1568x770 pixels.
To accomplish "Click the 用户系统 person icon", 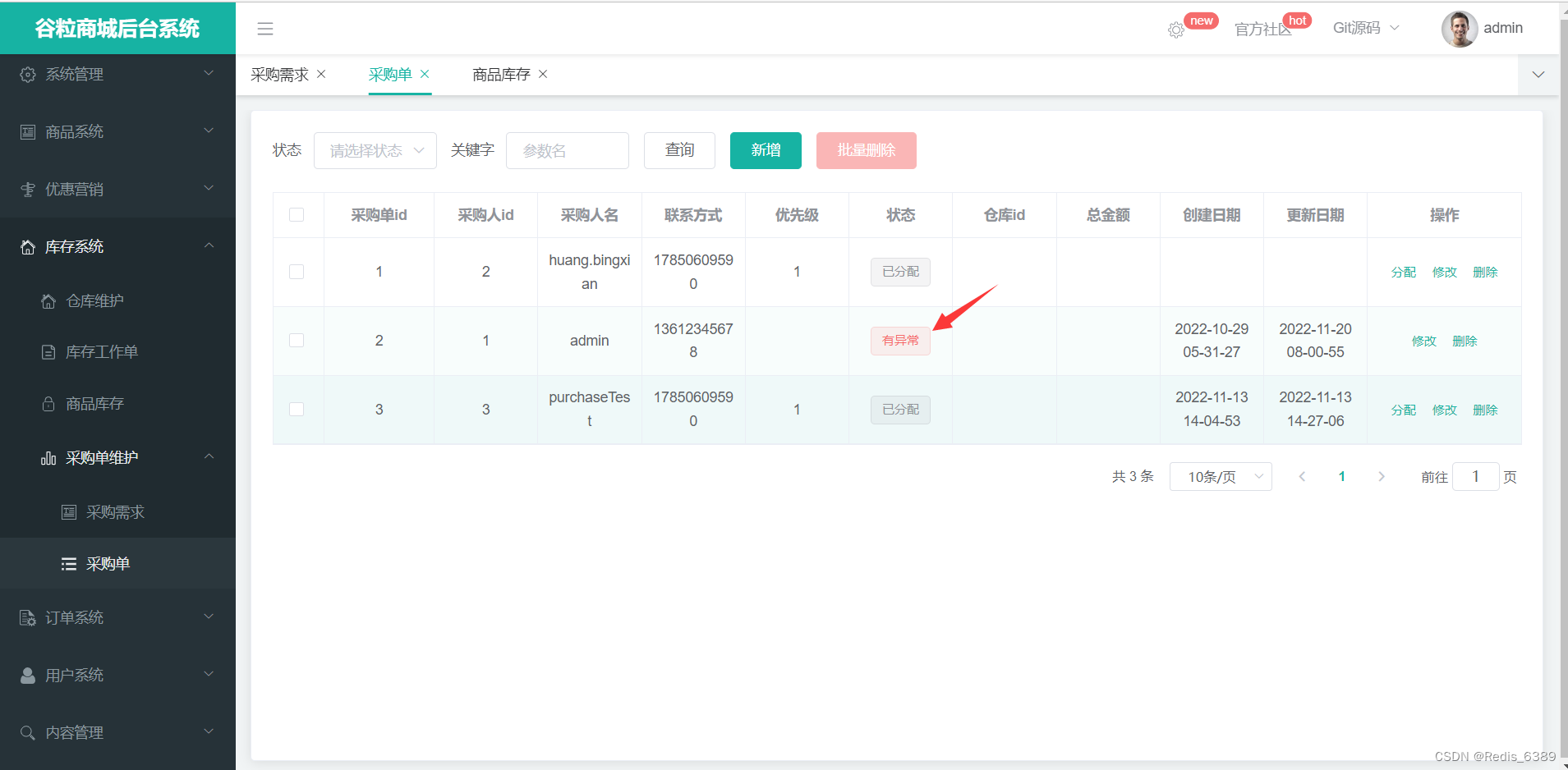I will point(28,676).
